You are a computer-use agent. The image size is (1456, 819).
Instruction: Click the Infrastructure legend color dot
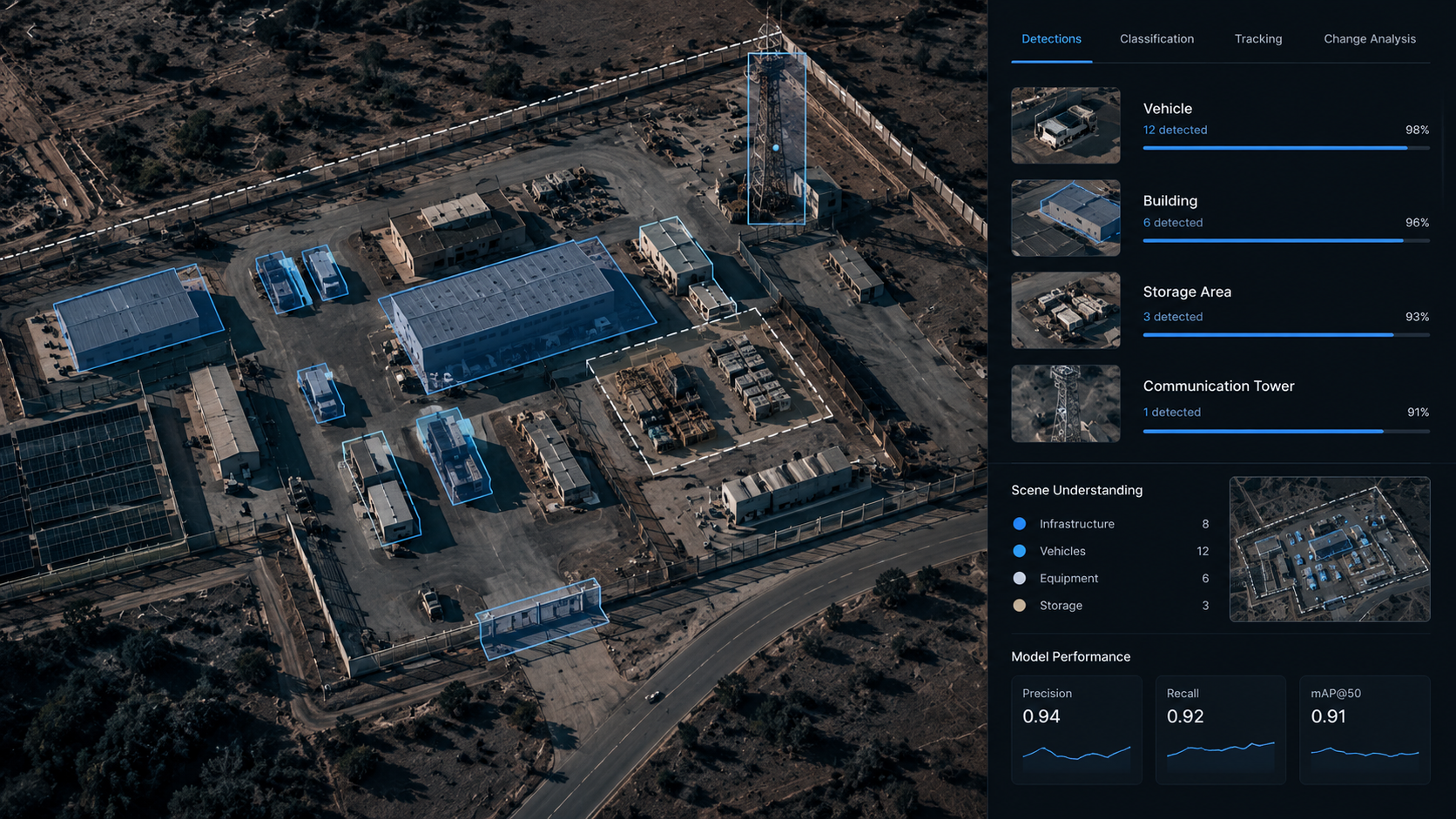(1020, 524)
